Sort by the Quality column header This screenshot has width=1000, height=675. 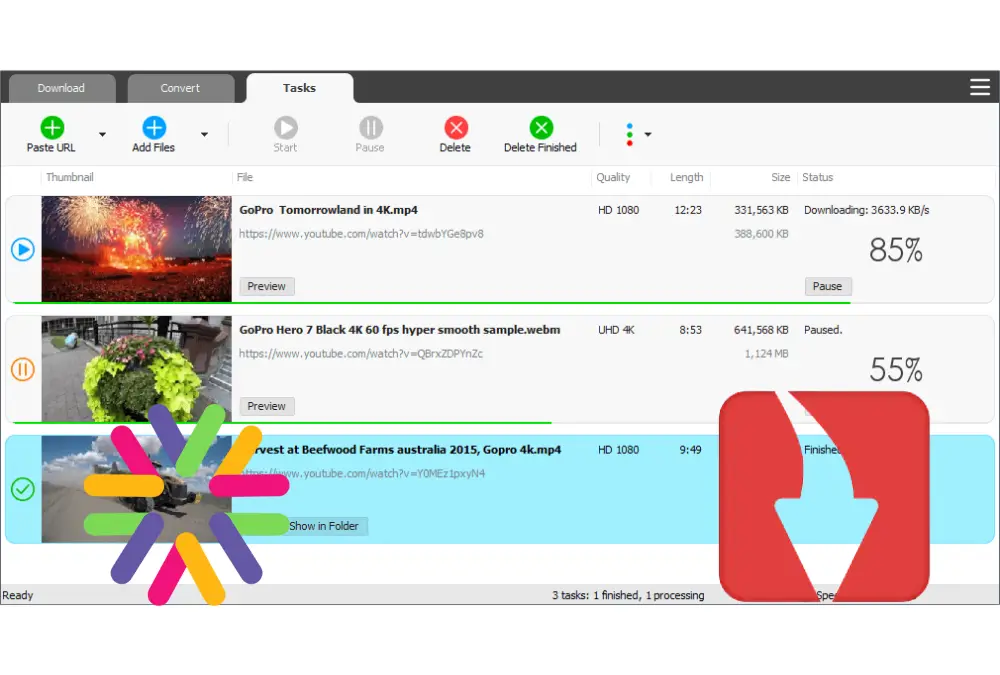click(x=613, y=177)
